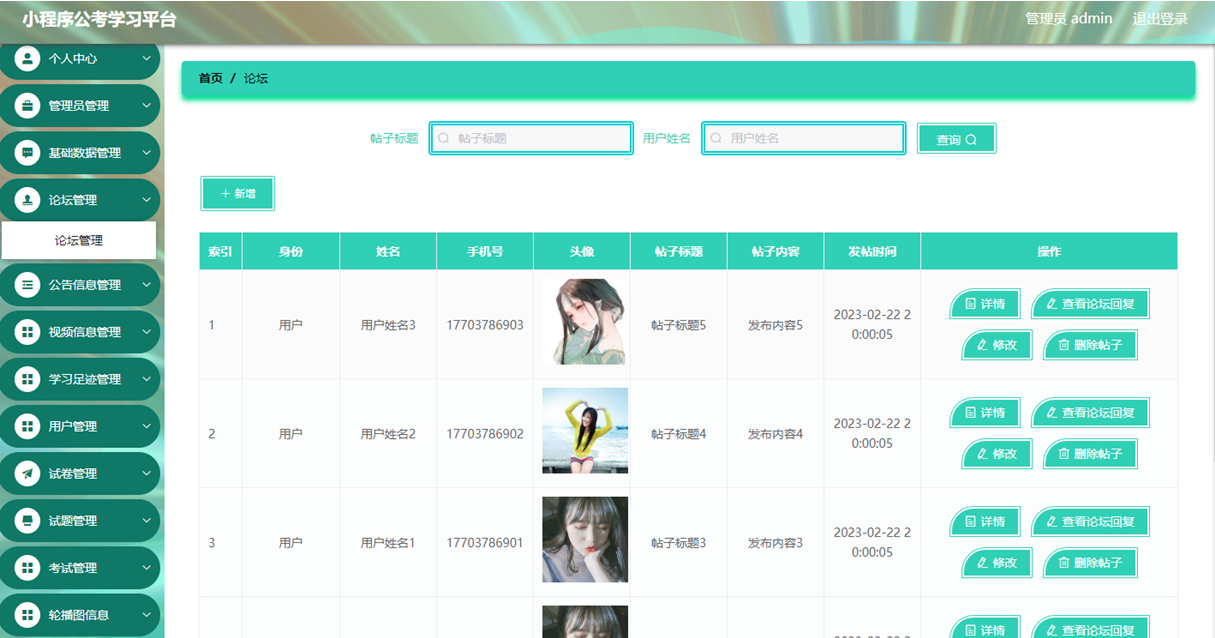
Task: Expand 试卷管理 menu chevron
Action: coord(146,473)
